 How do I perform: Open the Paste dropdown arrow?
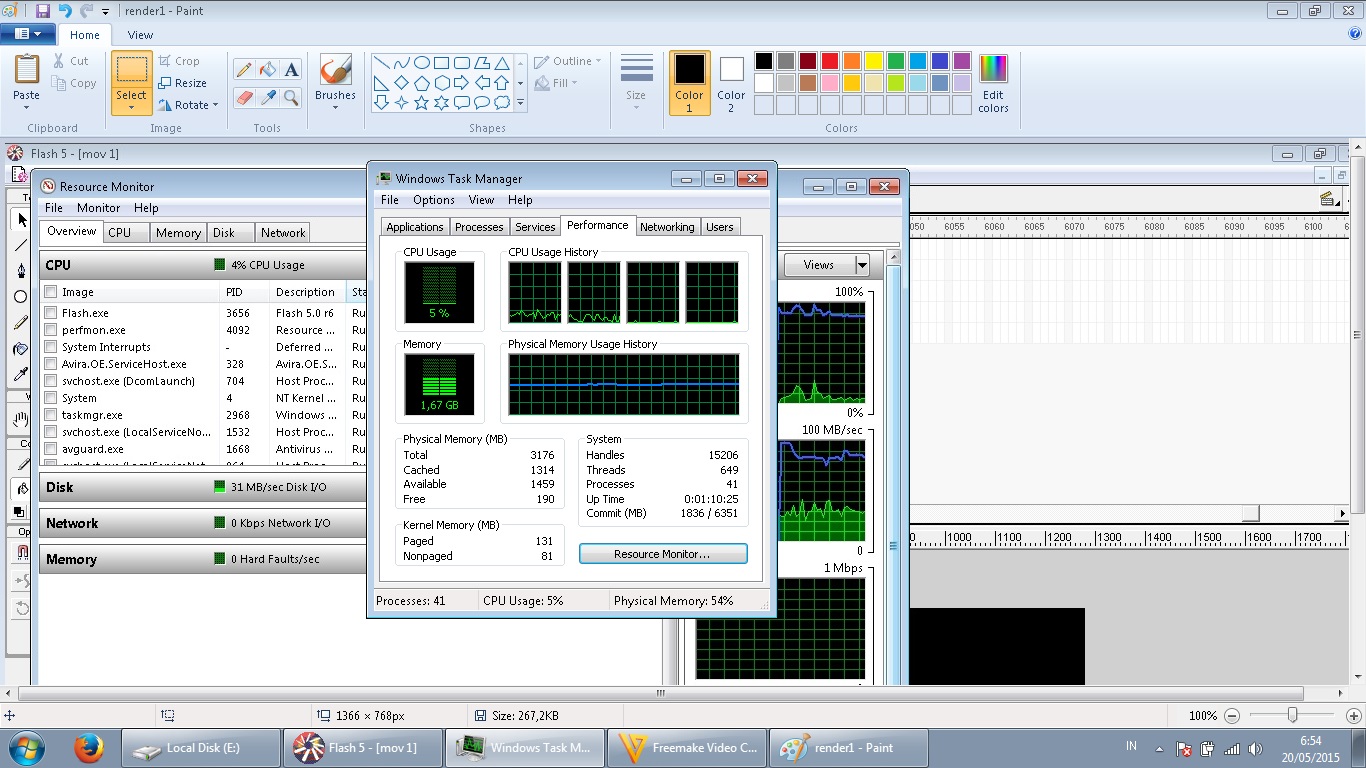pos(27,107)
